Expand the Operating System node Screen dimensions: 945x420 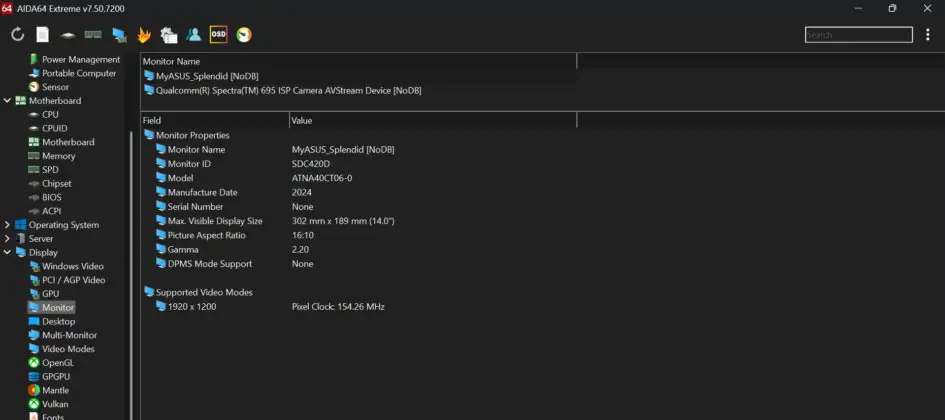point(7,225)
